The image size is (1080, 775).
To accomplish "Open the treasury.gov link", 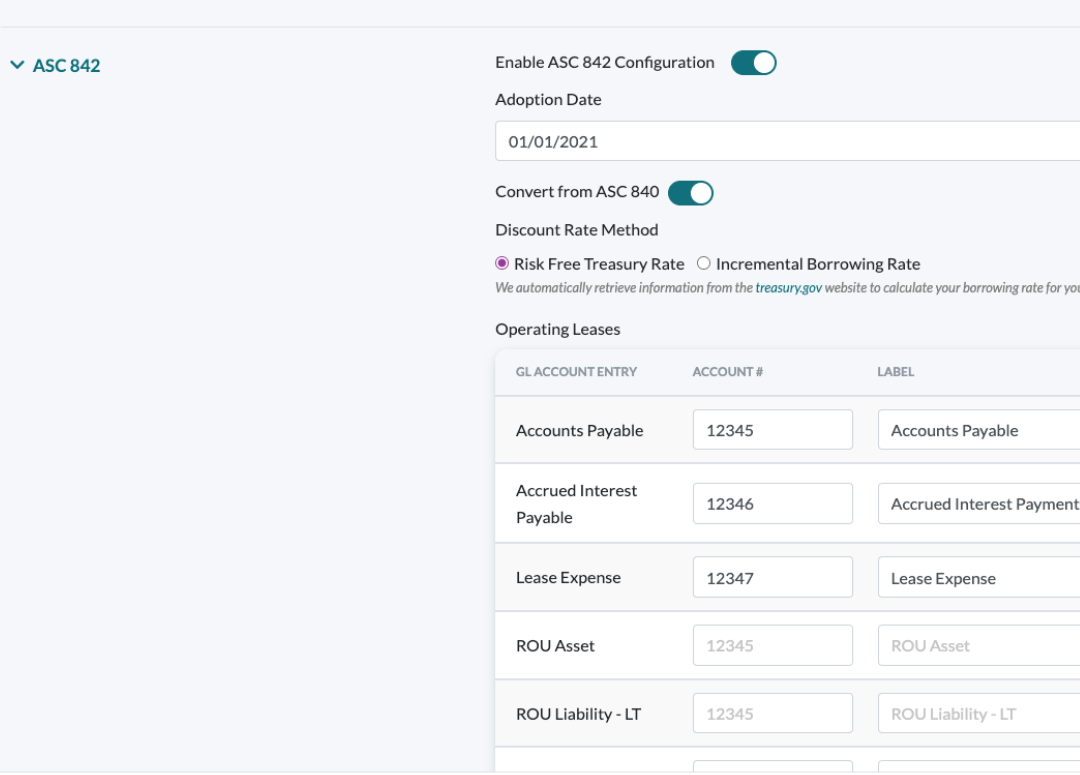I will 789,287.
